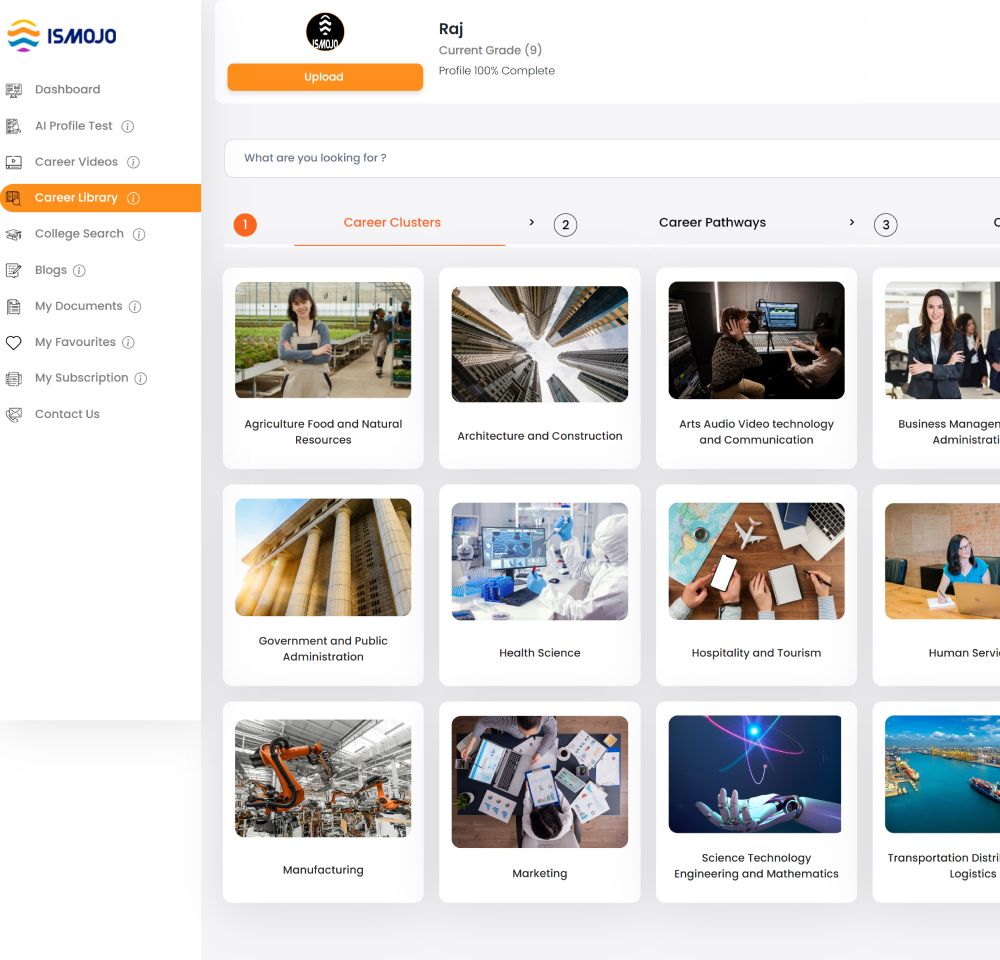Open My Documents menu item

78,306
